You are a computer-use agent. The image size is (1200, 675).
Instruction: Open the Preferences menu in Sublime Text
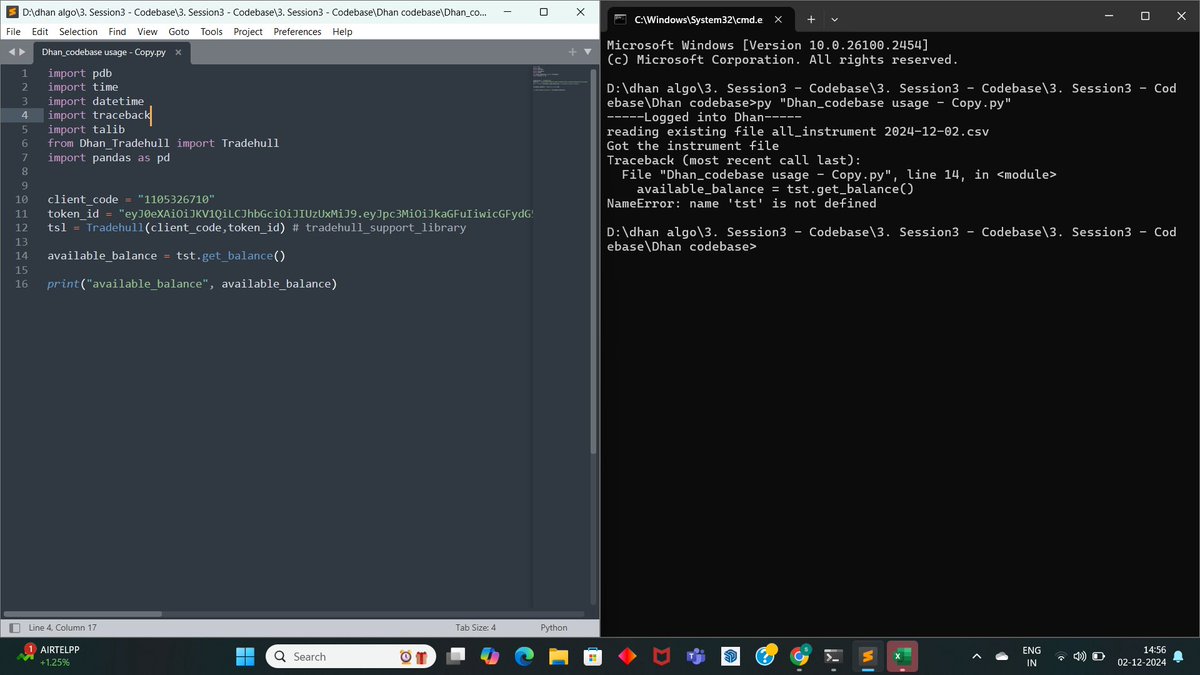click(x=297, y=31)
